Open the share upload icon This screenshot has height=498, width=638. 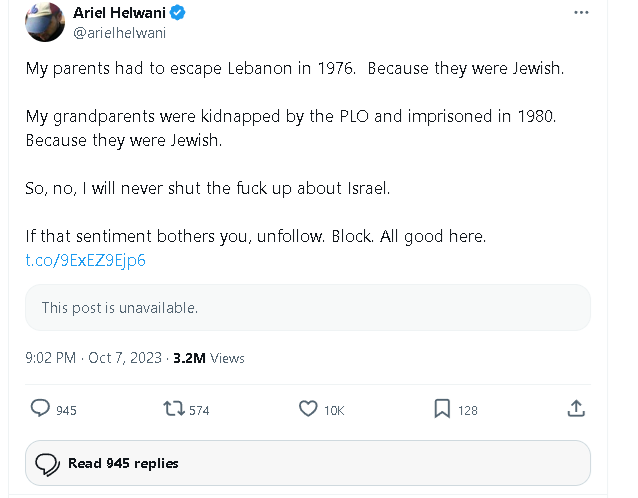576,408
